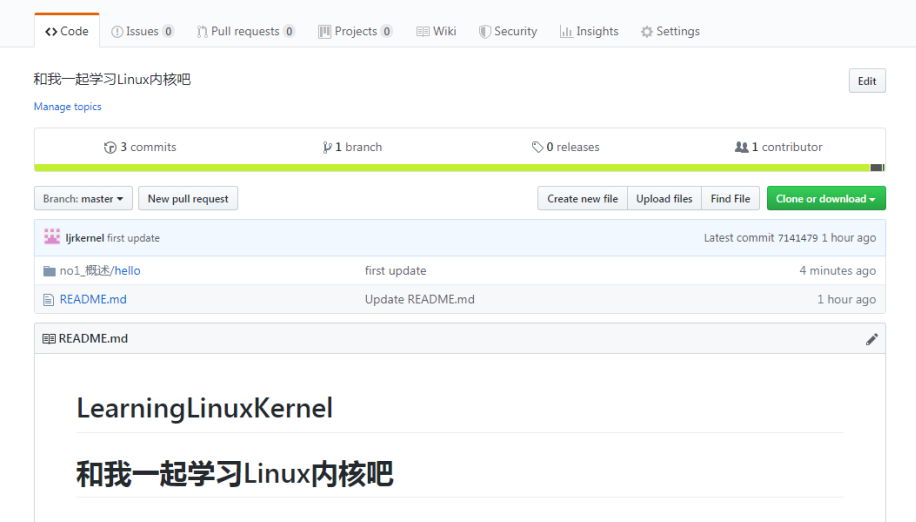Click the Wiki book icon

[x=423, y=32]
